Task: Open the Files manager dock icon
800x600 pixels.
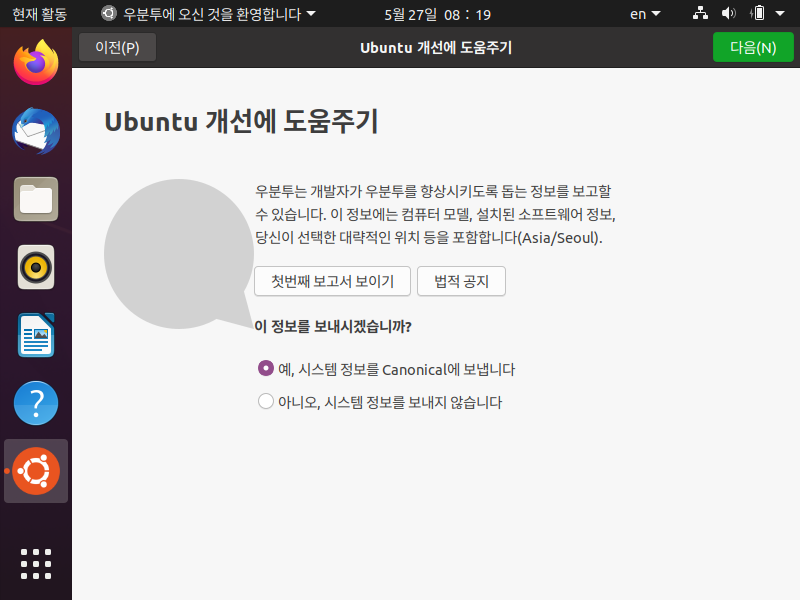Action: point(36,199)
